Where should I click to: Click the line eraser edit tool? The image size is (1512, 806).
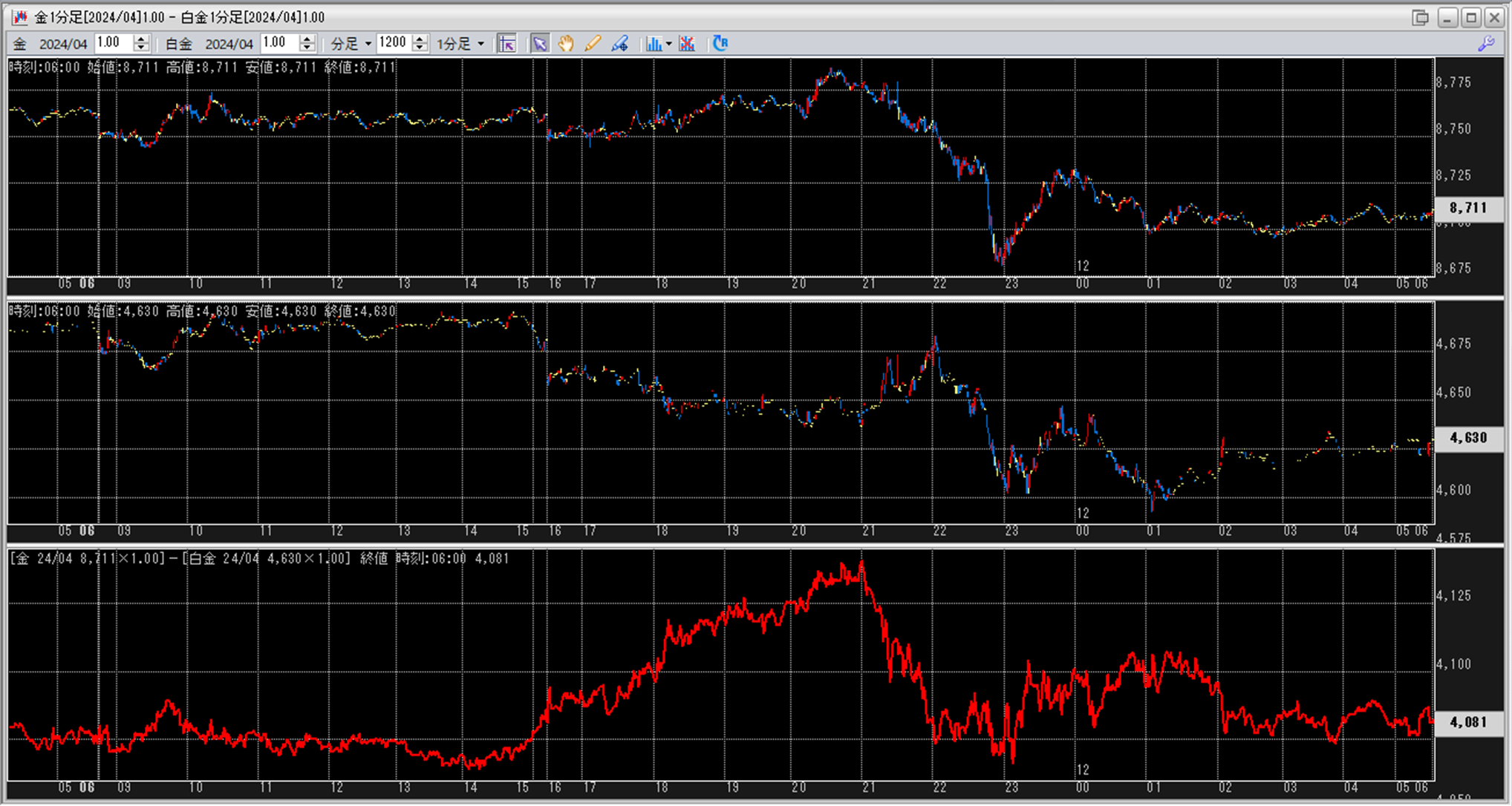(620, 44)
